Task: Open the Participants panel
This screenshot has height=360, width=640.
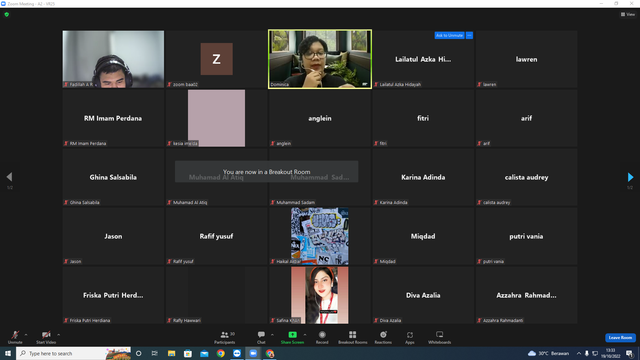Action: 225,337
